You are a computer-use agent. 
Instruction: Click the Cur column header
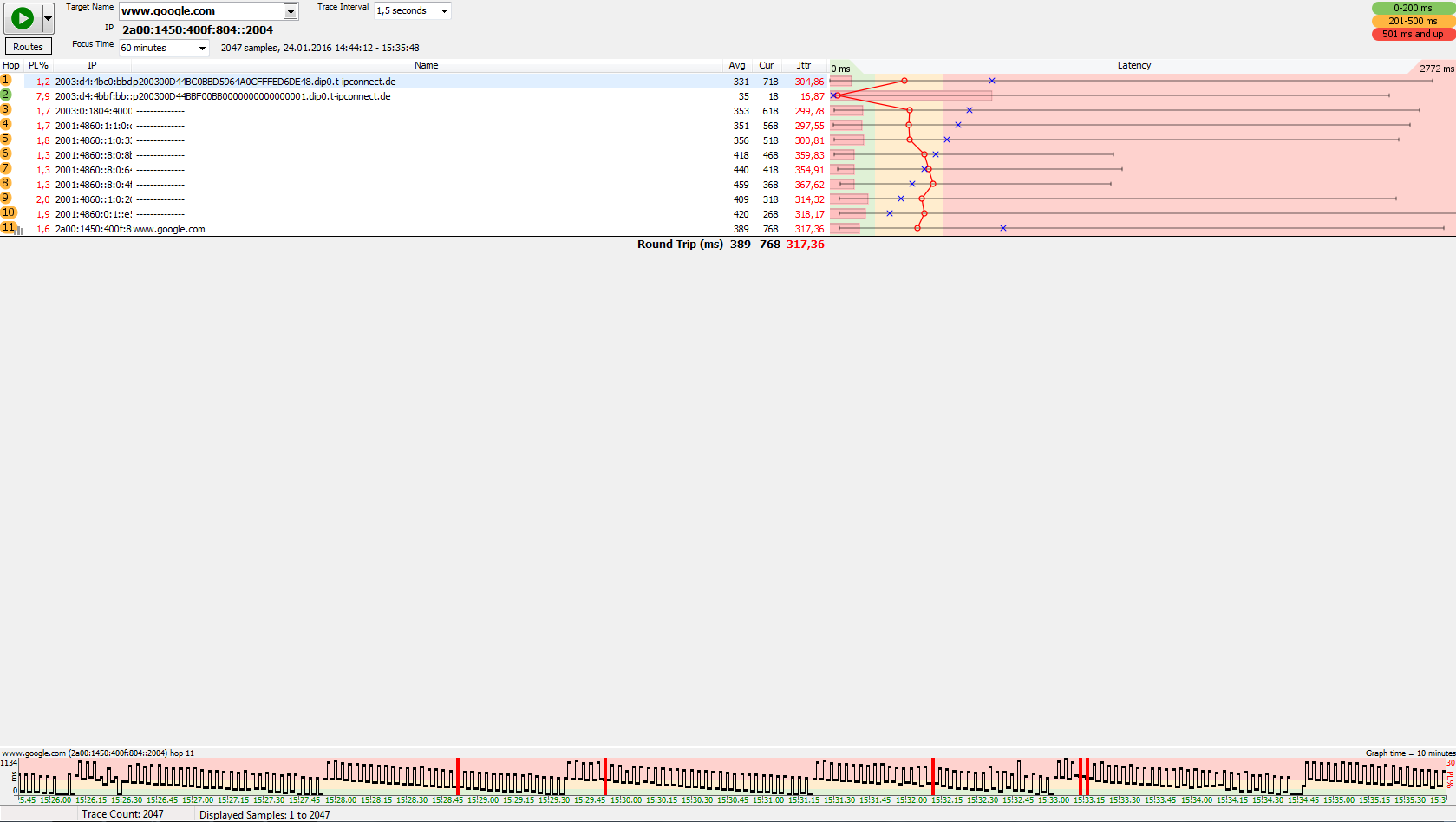pos(767,65)
